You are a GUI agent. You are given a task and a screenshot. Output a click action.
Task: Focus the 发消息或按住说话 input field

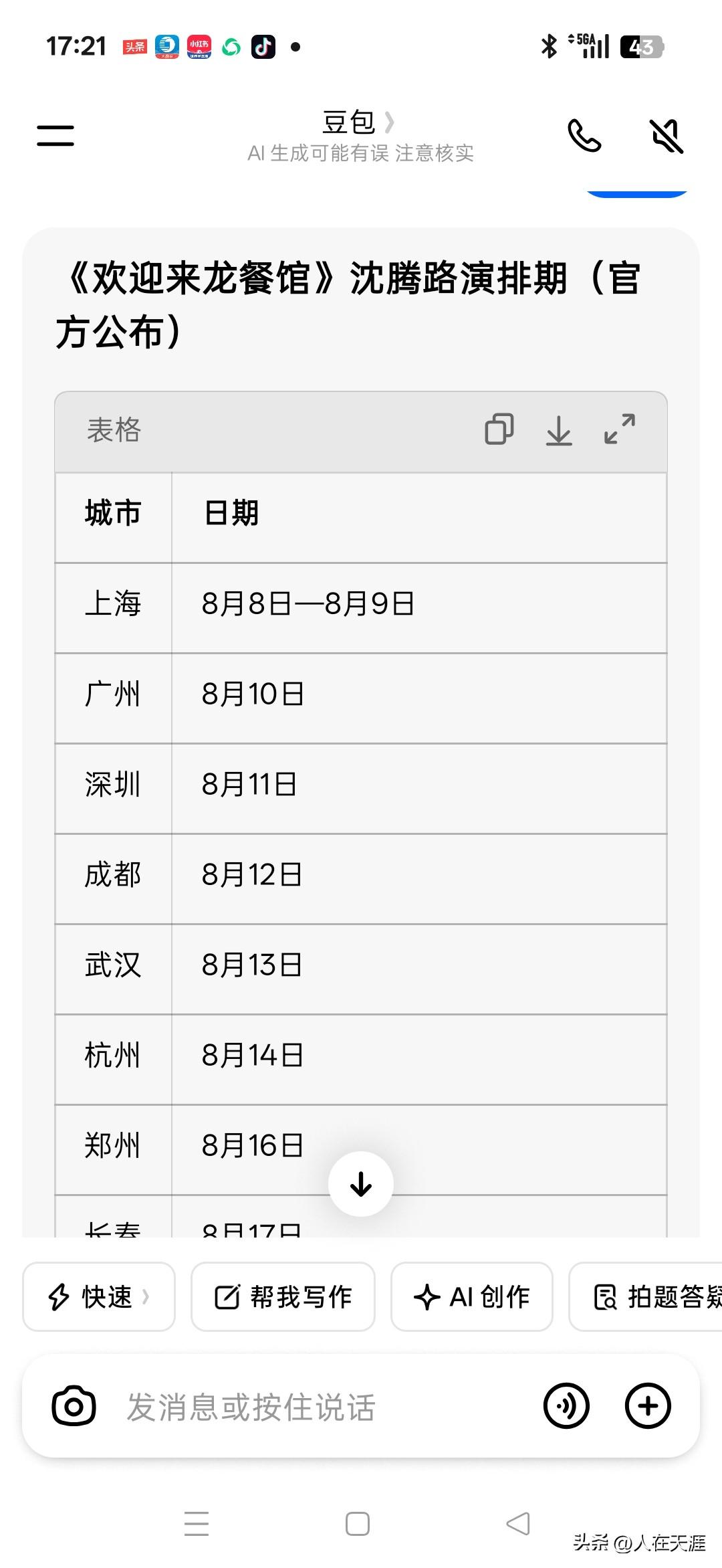tap(320, 1407)
